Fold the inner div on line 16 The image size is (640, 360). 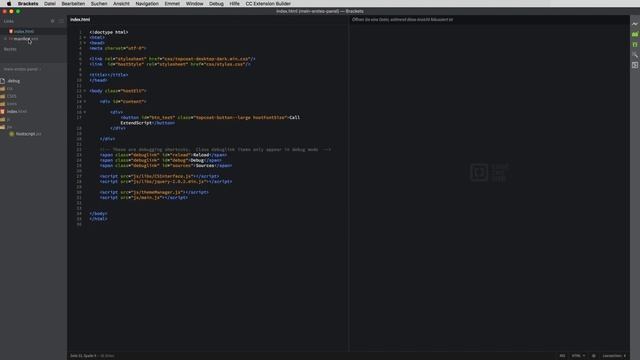coord(85,112)
